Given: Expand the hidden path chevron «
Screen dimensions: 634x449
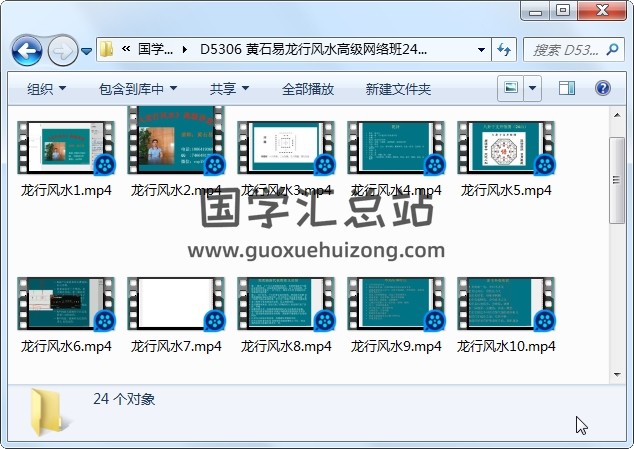Looking at the screenshot, I should pos(126,49).
